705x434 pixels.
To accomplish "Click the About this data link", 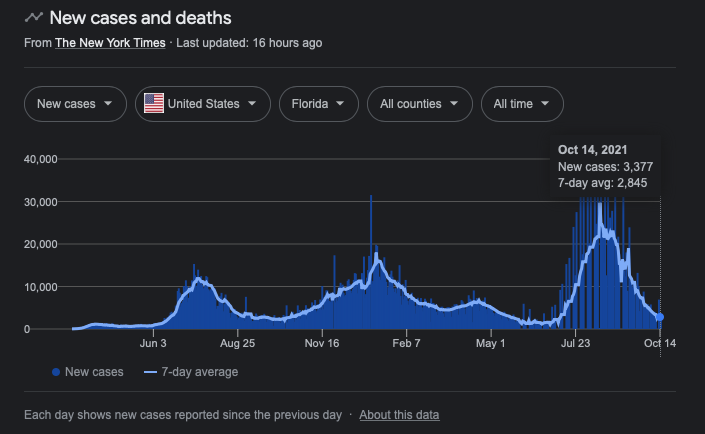I will tap(399, 414).
